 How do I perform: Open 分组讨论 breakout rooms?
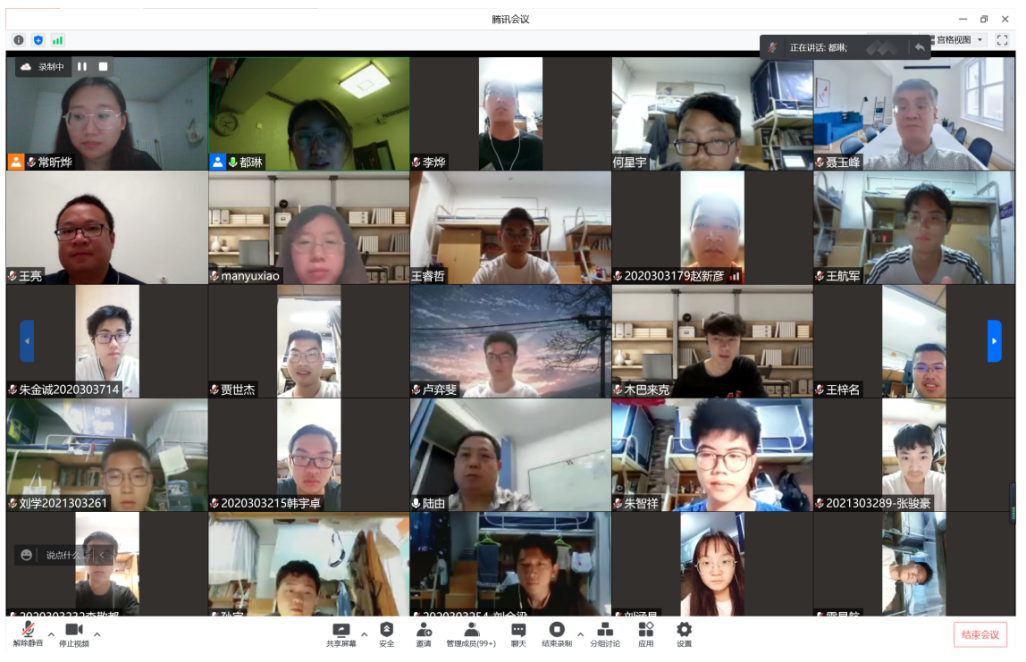pyautogui.click(x=604, y=634)
